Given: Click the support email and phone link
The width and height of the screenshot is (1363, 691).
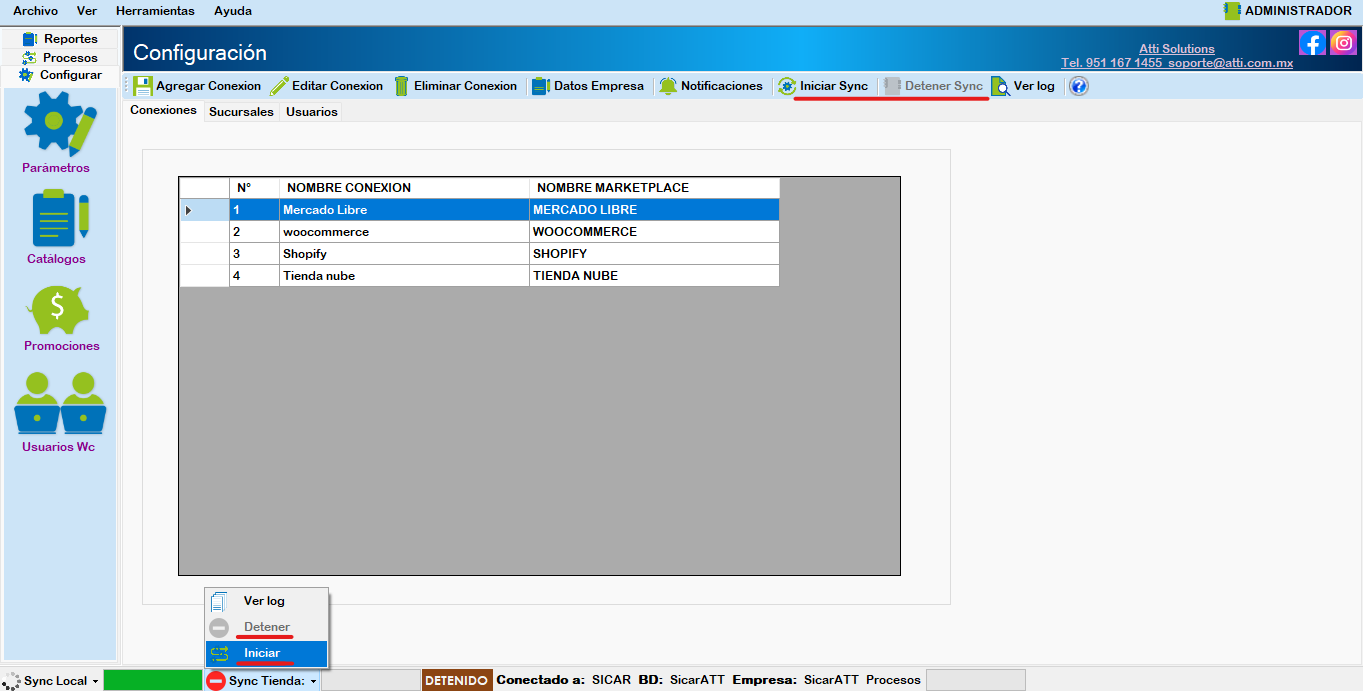Looking at the screenshot, I should 1176,63.
